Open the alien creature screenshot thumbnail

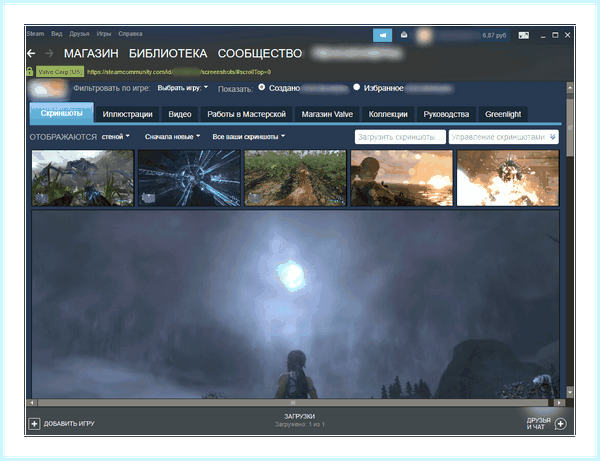pyautogui.click(x=83, y=178)
